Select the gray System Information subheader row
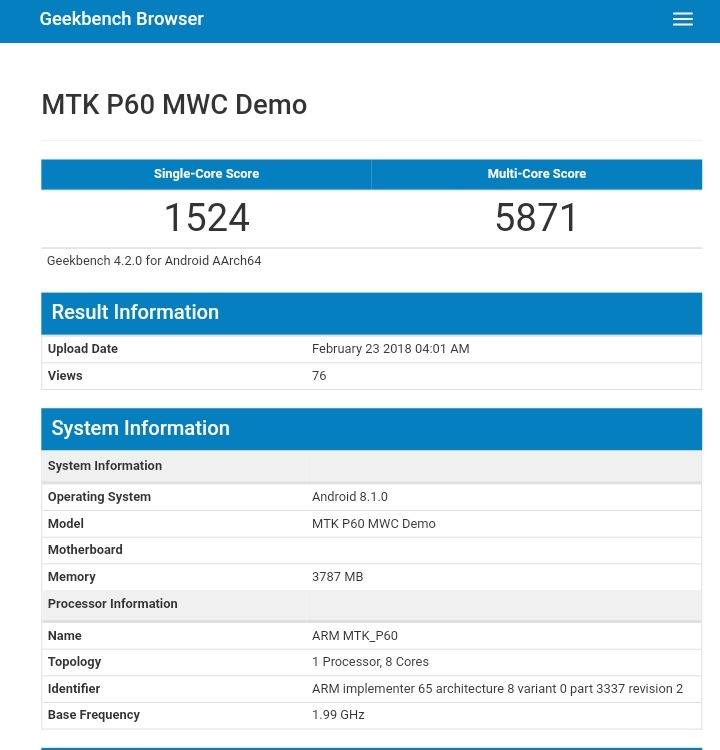The image size is (720, 750). (x=372, y=466)
